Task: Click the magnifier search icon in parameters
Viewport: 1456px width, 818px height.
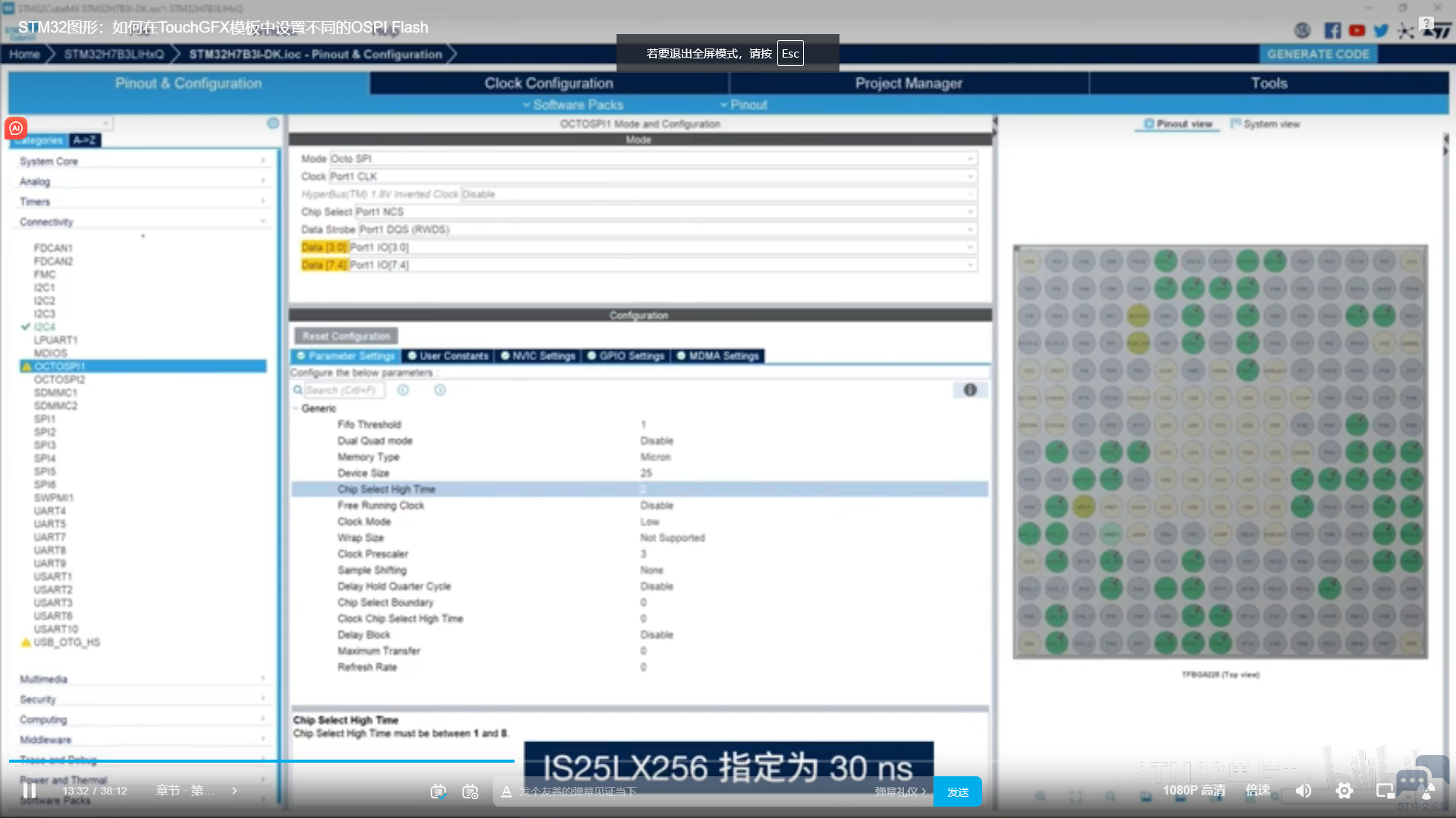Action: pos(298,390)
